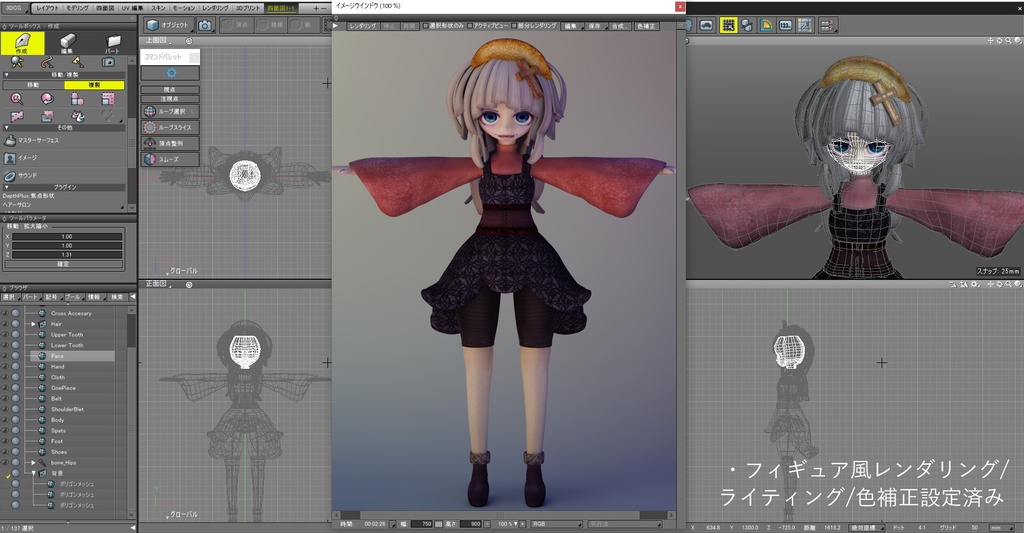The width and height of the screenshot is (1024, 533).
Task: Open the 選択 menu in the browser panel
Action: pos(9,297)
